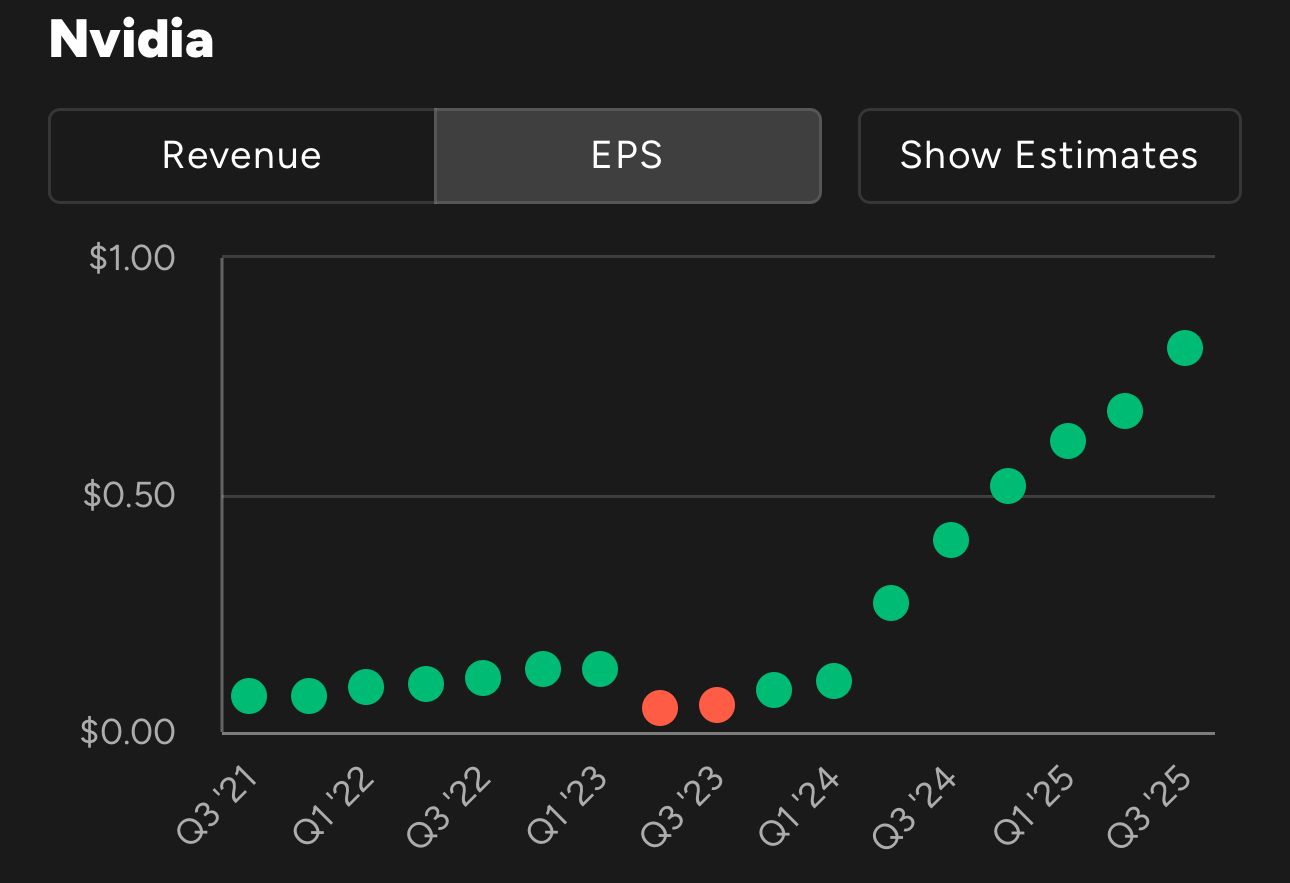Screen dimensions: 1290x883
Task: Click the Q1 '22 EPS data dot
Action: point(366,687)
